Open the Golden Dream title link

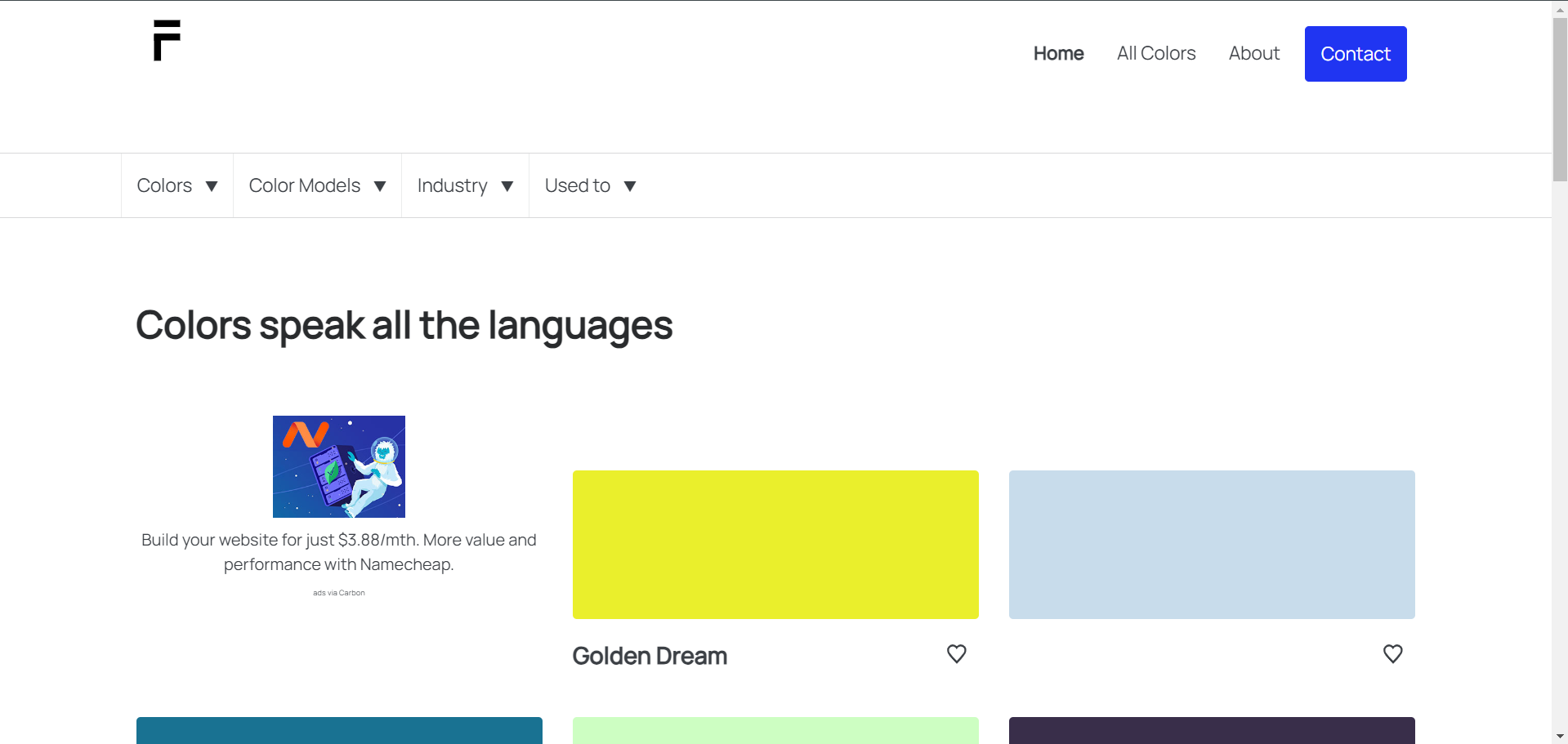point(650,656)
